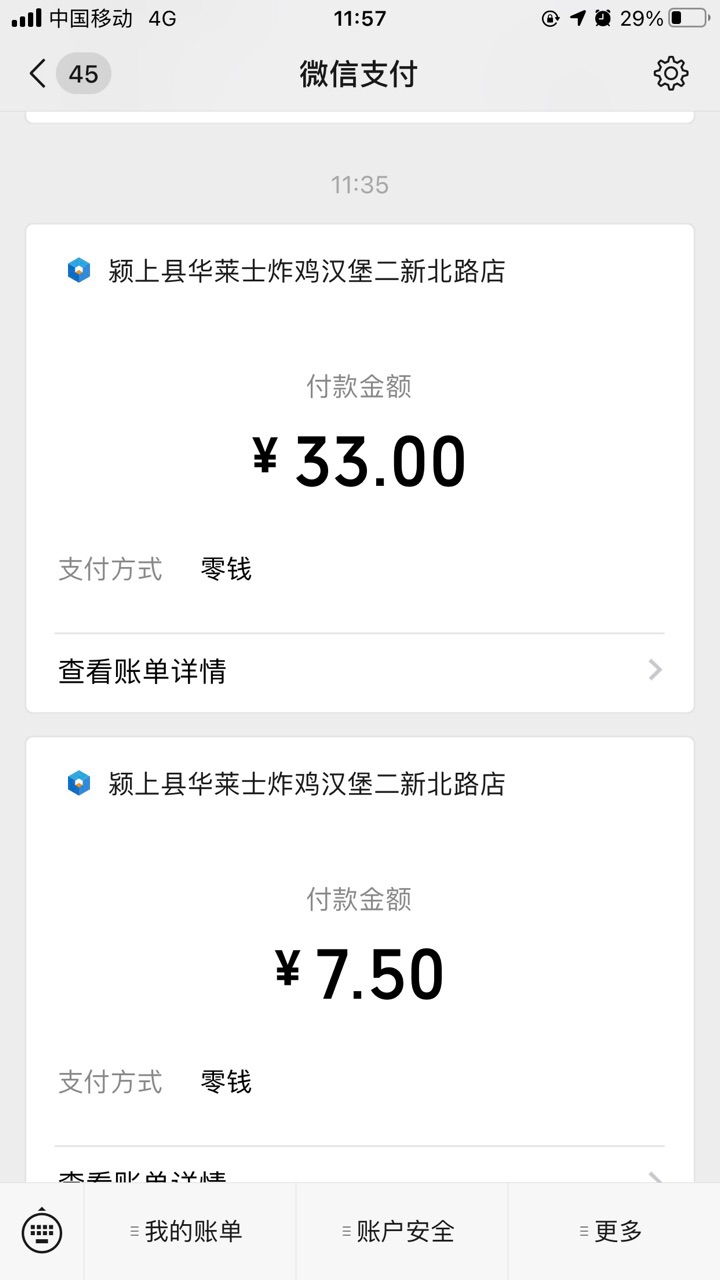This screenshot has height=1280, width=720.
Task: Tap the back arrow in the header
Action: coord(37,74)
